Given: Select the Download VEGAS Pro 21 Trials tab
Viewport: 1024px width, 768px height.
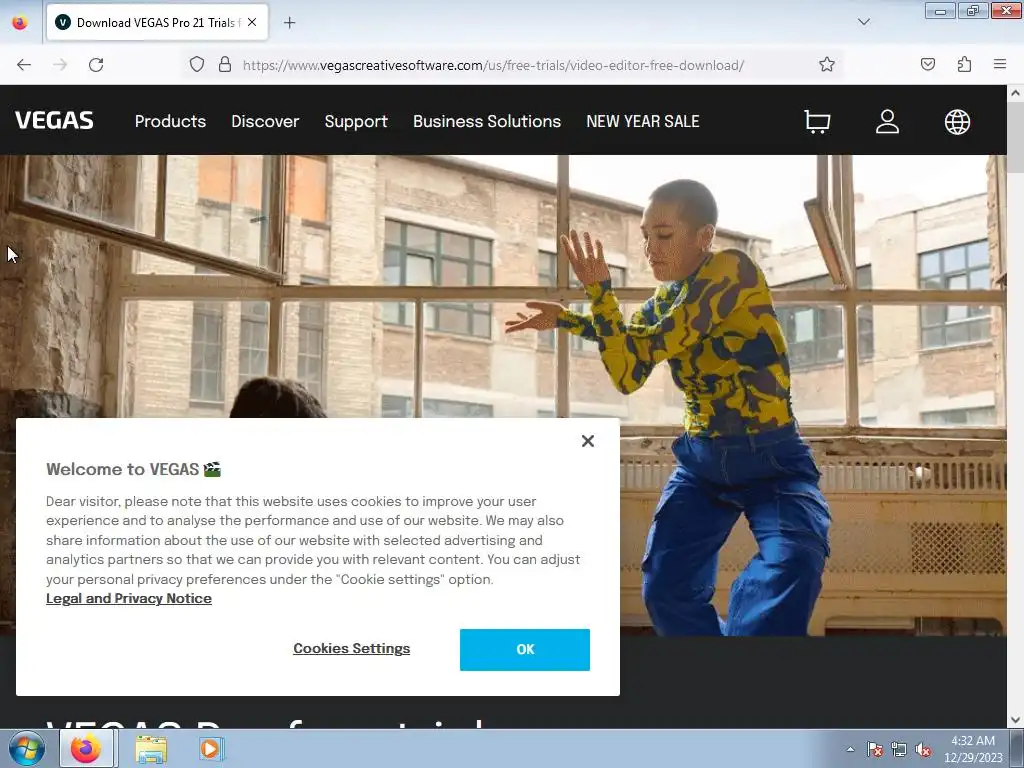Looking at the screenshot, I should (x=157, y=23).
